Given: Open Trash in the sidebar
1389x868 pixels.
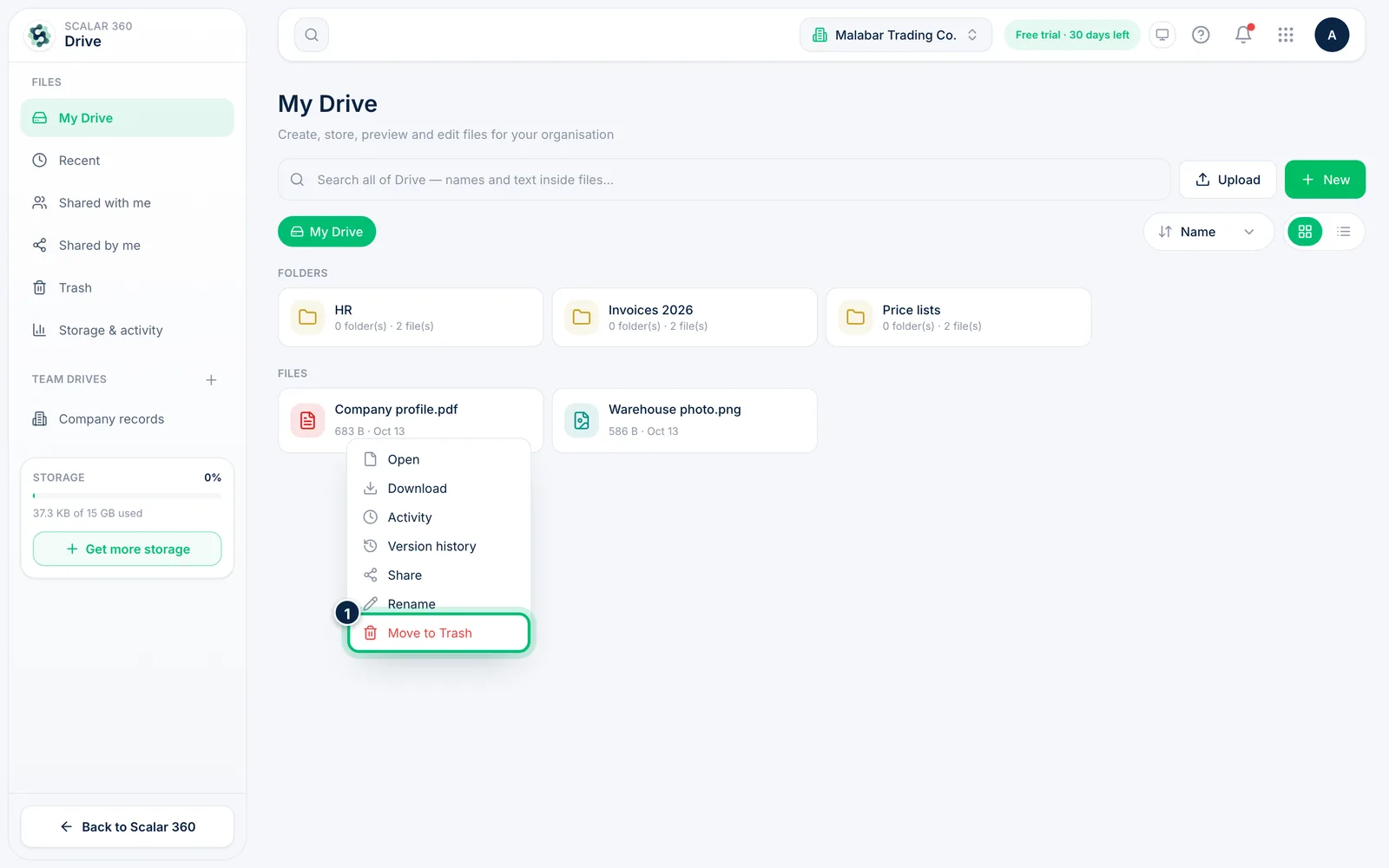Looking at the screenshot, I should pos(127,288).
